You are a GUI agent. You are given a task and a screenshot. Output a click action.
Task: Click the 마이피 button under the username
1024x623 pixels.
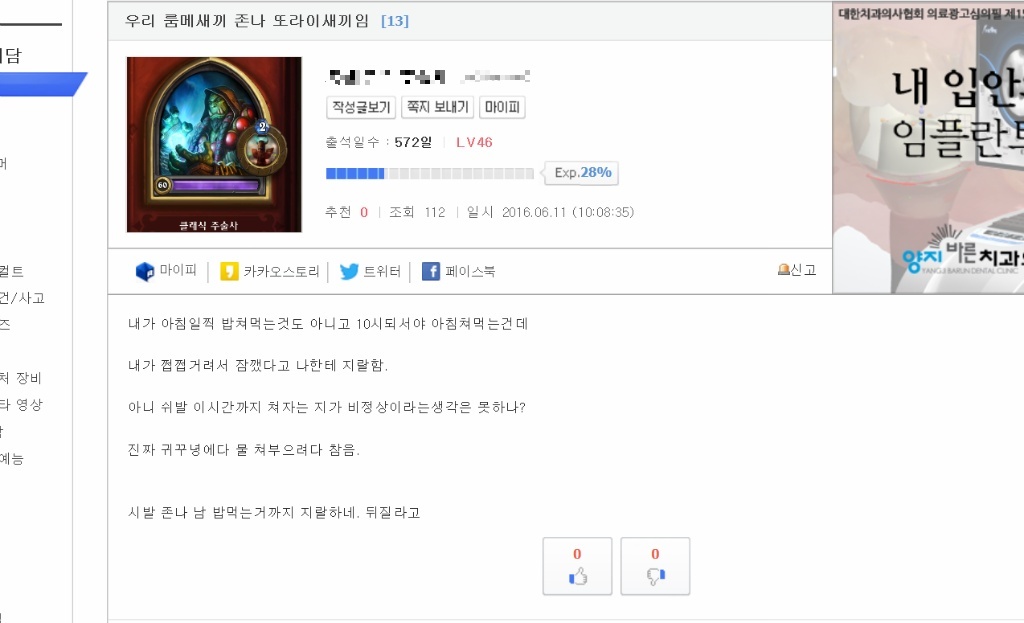point(502,107)
